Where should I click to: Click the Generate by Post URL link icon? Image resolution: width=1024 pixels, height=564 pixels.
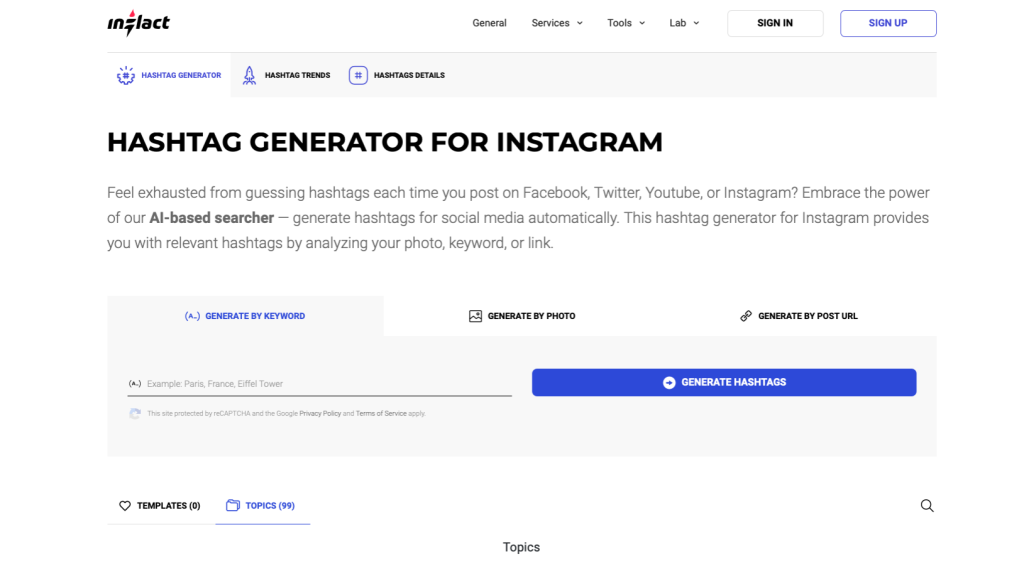pos(746,316)
